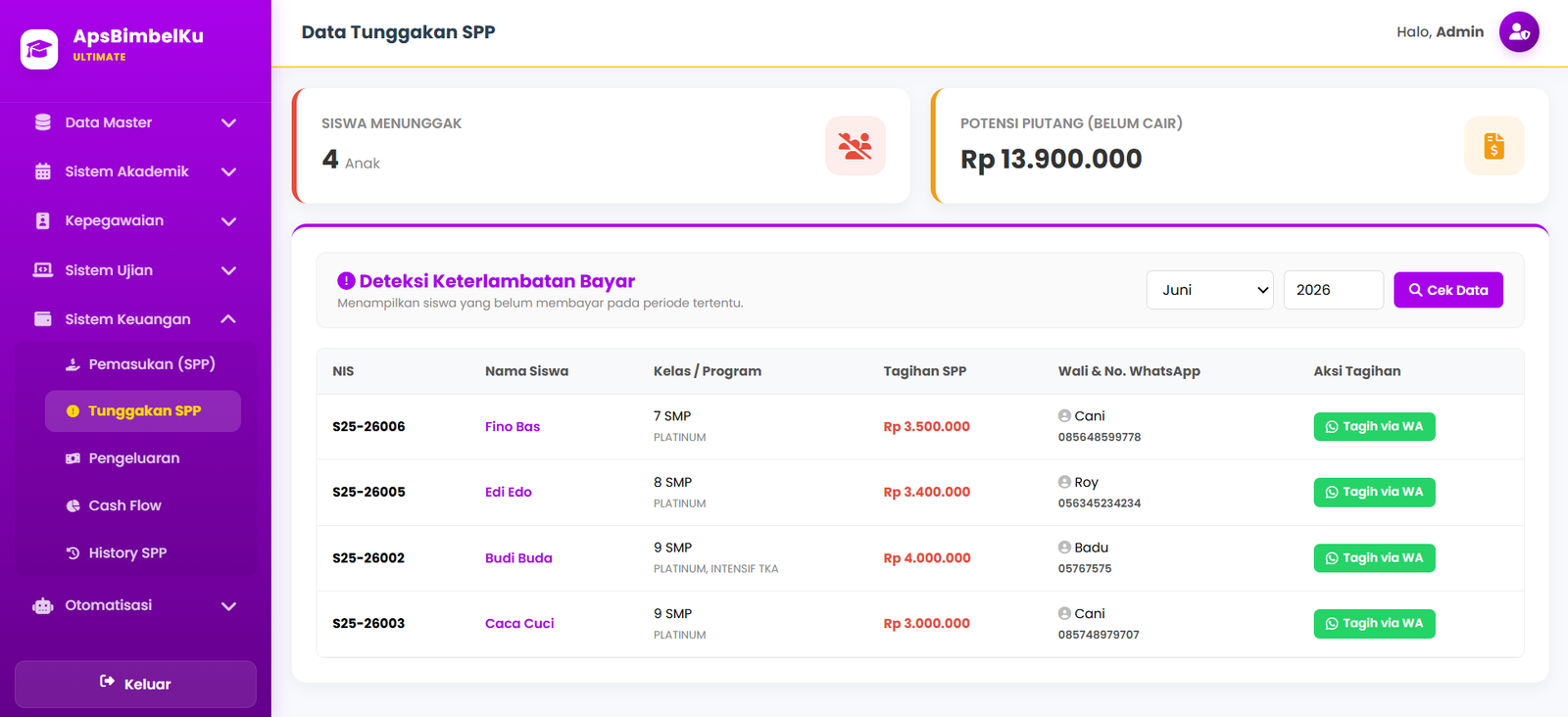Open the Sistem Akademik menu
Screen dimensions: 1568x717
(x=135, y=171)
